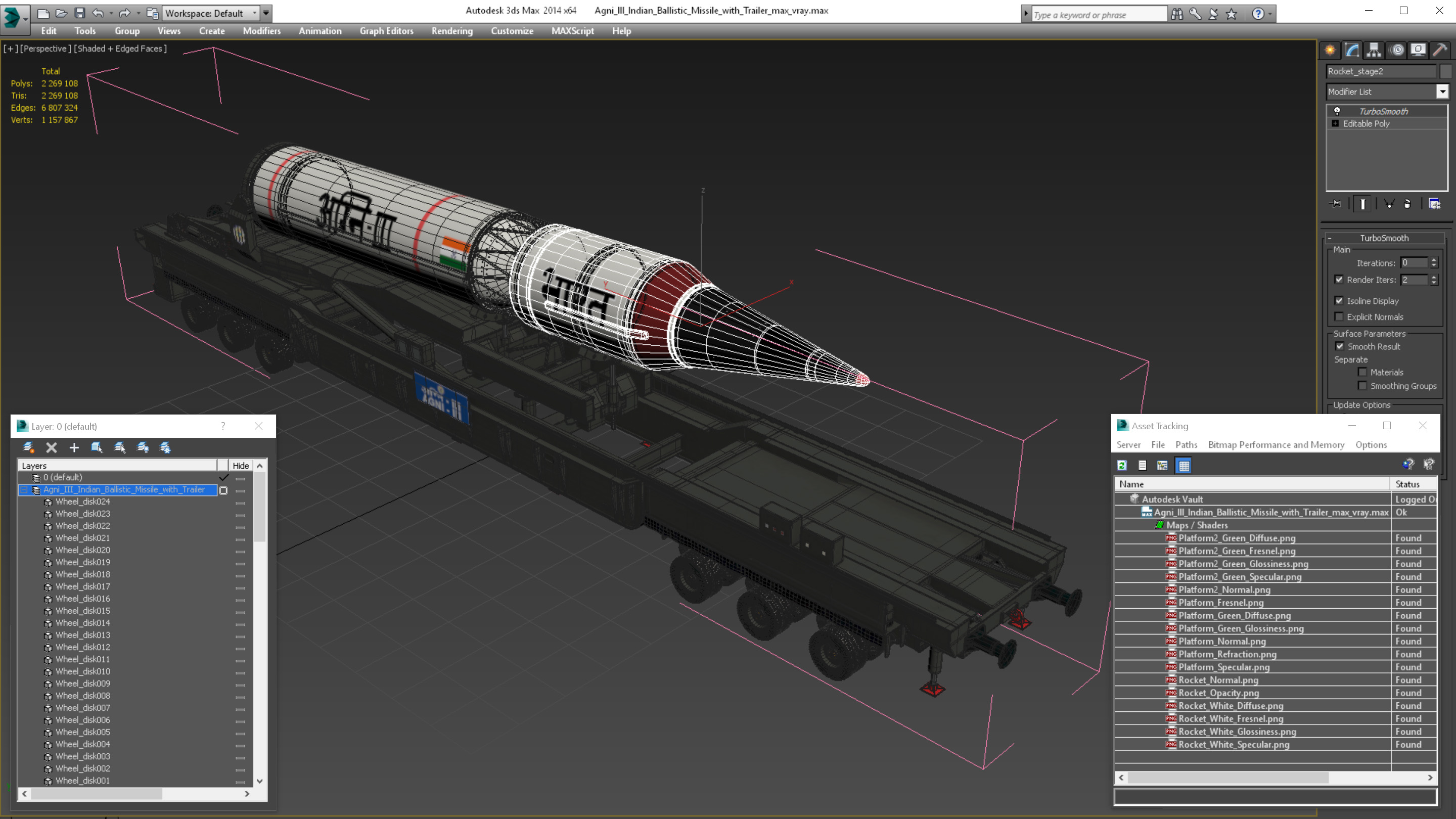Screen dimensions: 1456x819
Task: Enable Separate by Materials checkbox
Action: [1363, 372]
